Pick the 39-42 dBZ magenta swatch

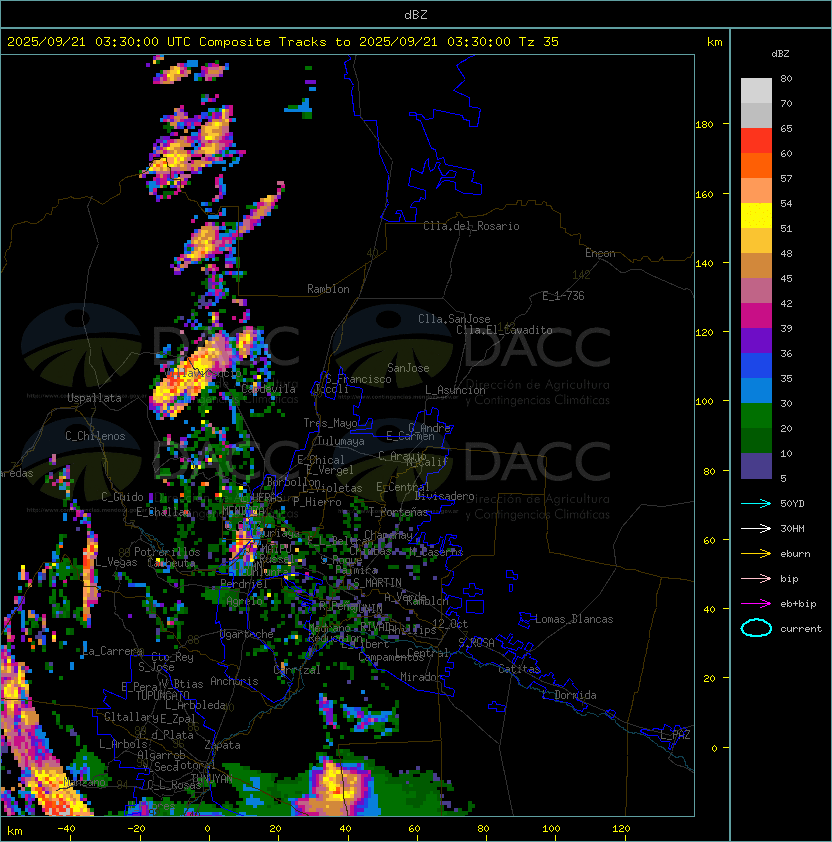(x=756, y=316)
